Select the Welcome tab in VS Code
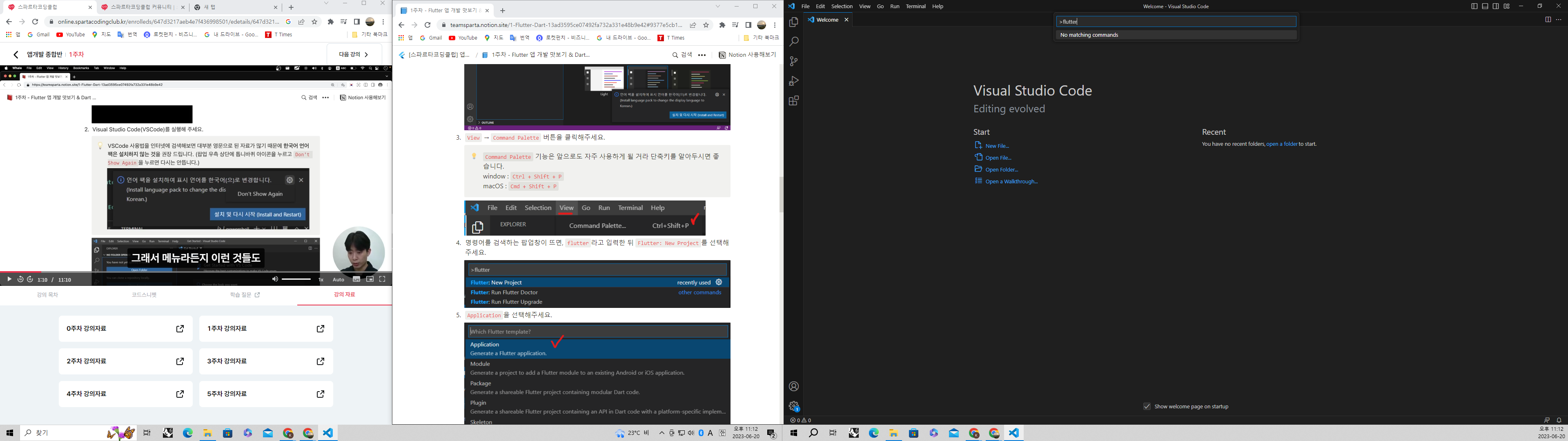Screen dimensions: 1568x441 click(x=828, y=20)
